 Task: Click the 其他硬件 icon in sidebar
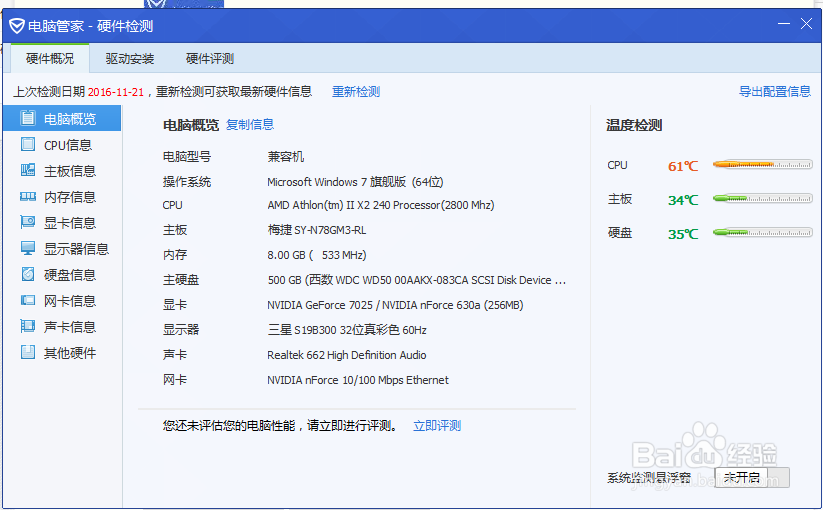pos(28,352)
